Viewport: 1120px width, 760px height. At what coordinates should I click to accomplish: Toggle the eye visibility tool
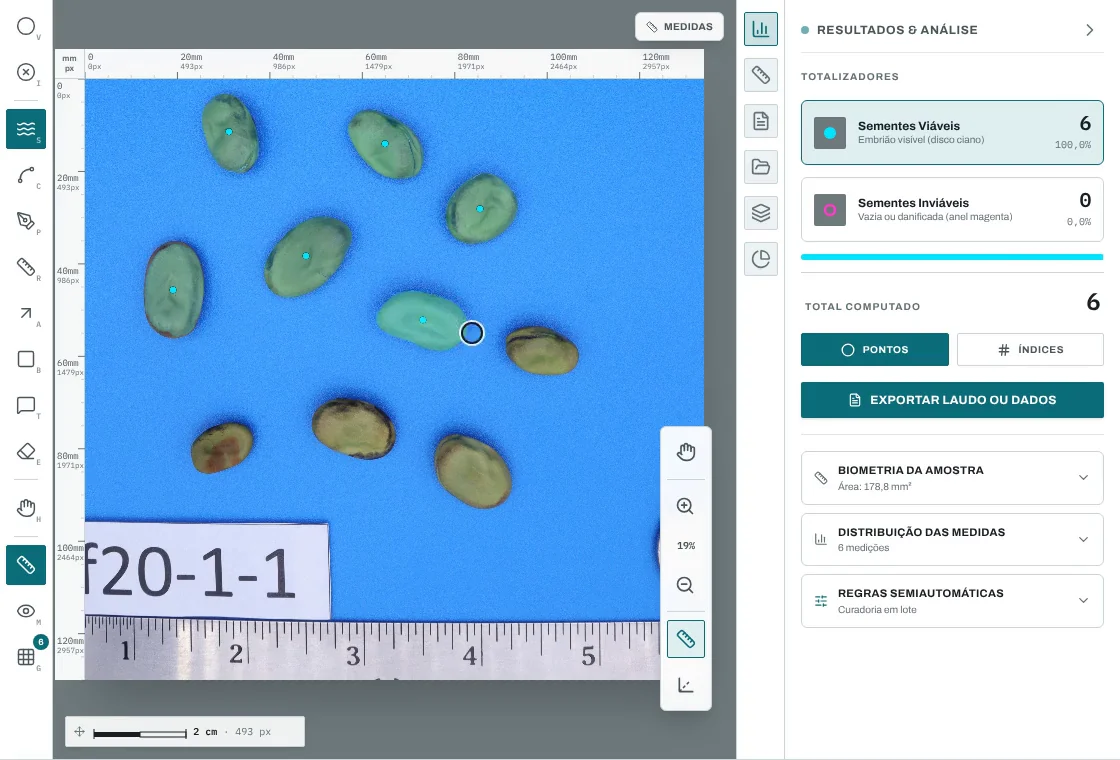pos(26,611)
